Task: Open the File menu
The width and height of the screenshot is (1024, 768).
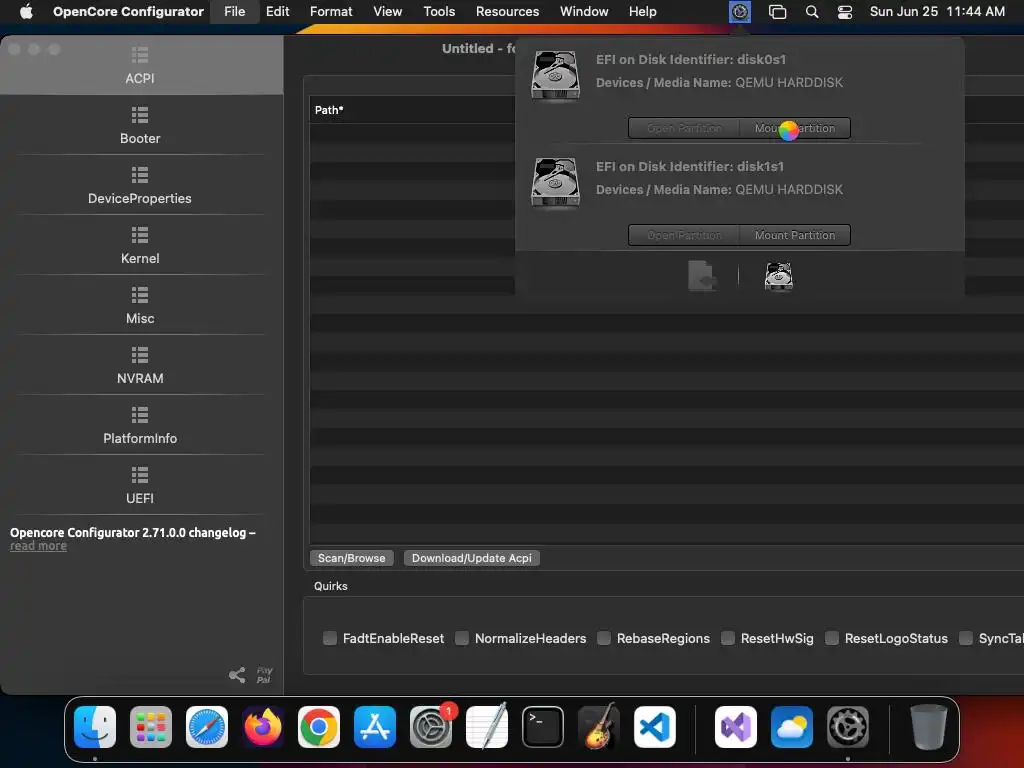Action: point(234,12)
